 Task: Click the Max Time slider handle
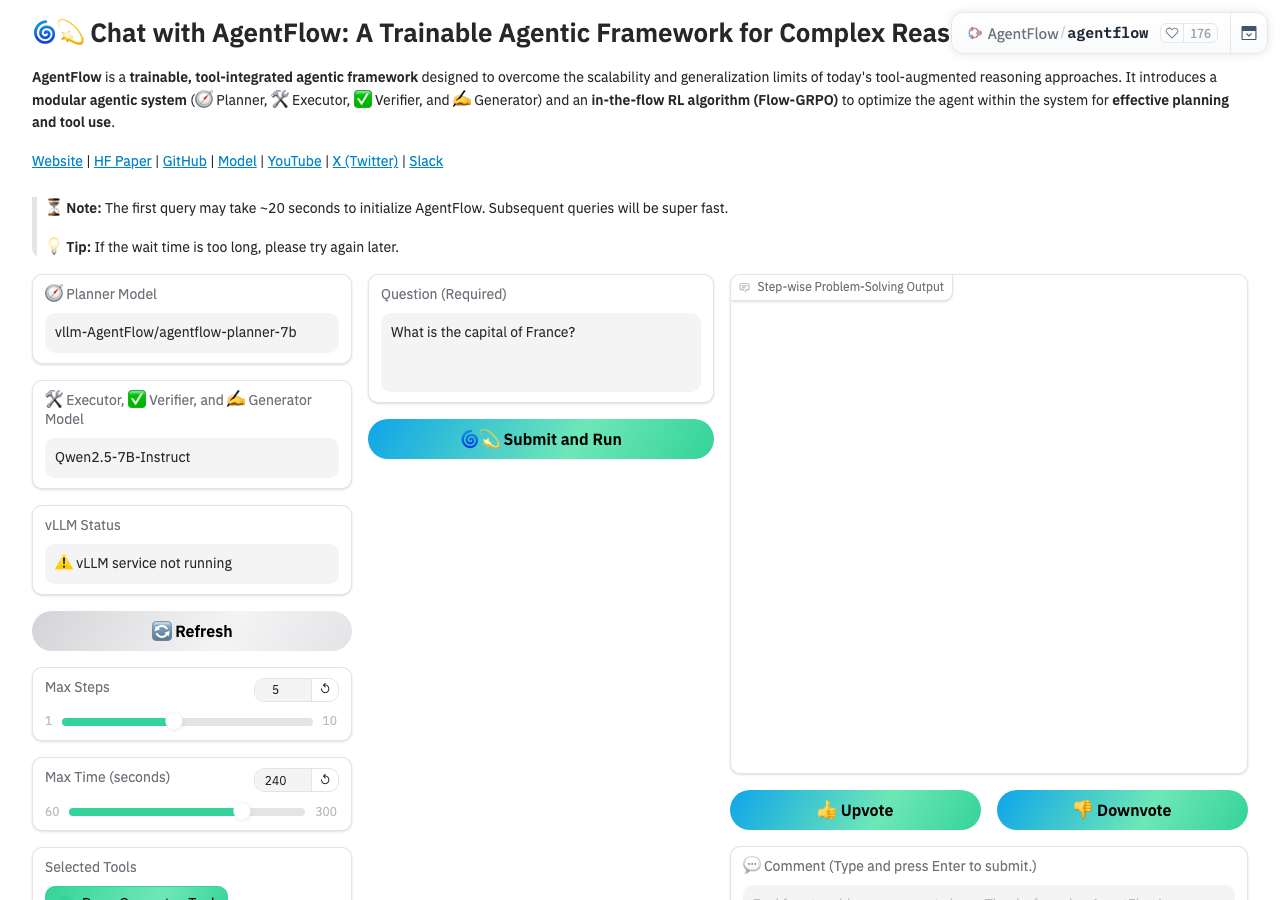242,812
